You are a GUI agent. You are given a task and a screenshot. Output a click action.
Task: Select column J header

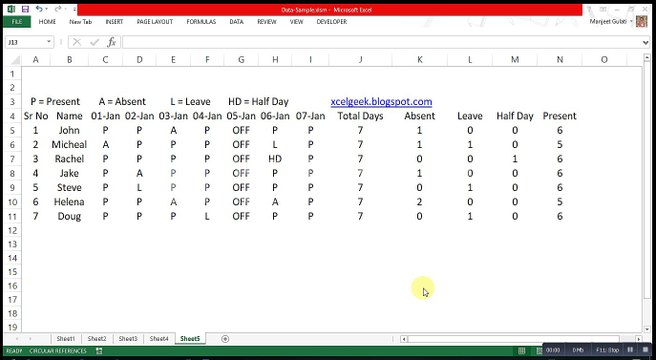360,60
